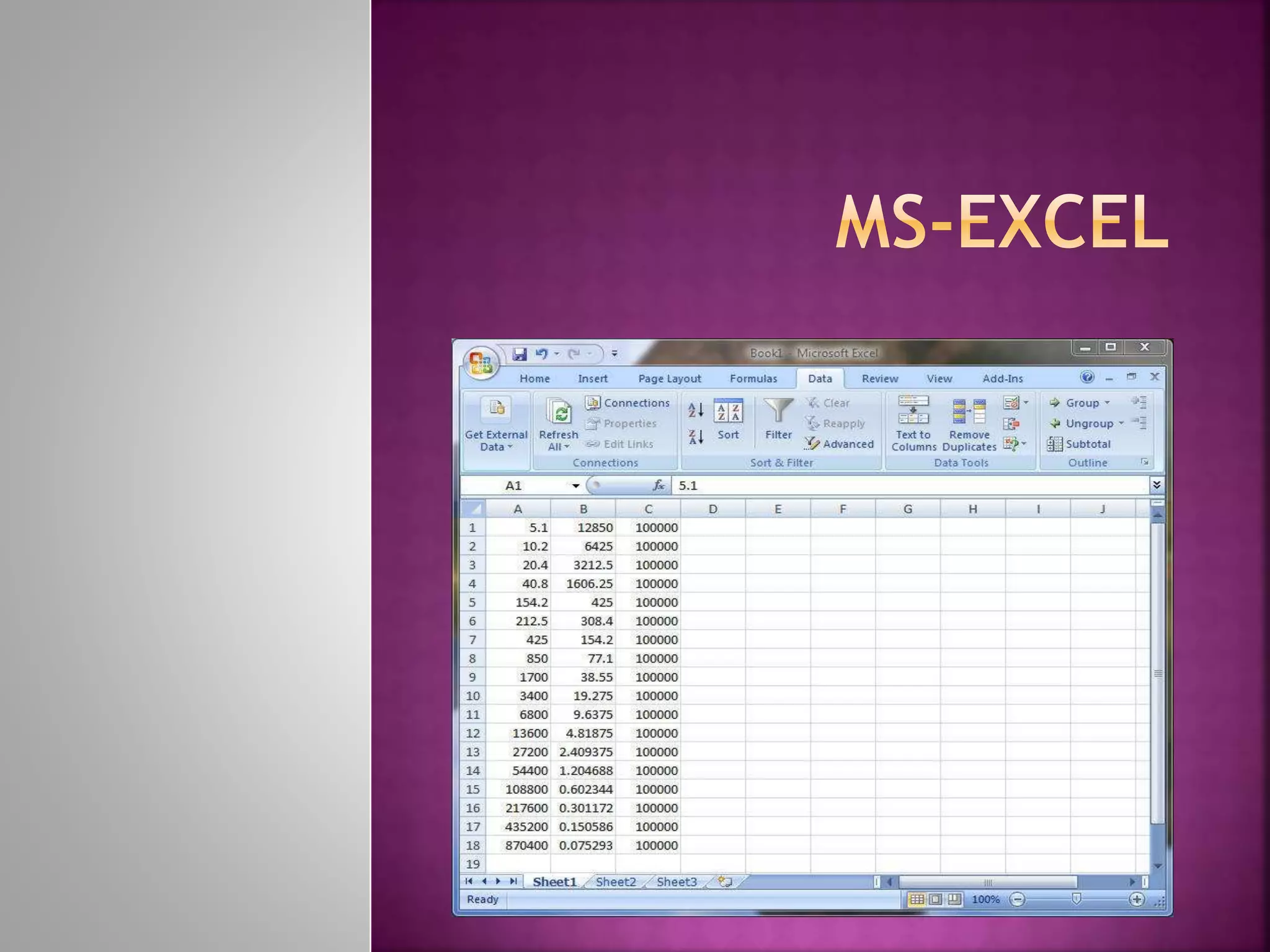Click the horizontal scrollbar thumb

[988, 882]
